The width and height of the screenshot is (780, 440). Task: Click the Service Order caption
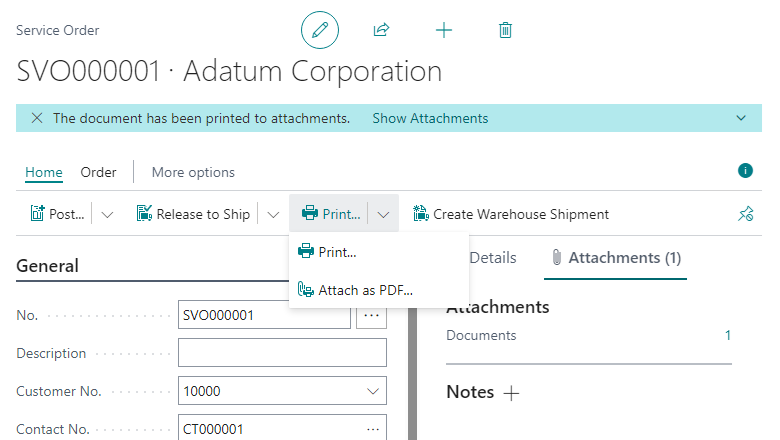(x=57, y=30)
